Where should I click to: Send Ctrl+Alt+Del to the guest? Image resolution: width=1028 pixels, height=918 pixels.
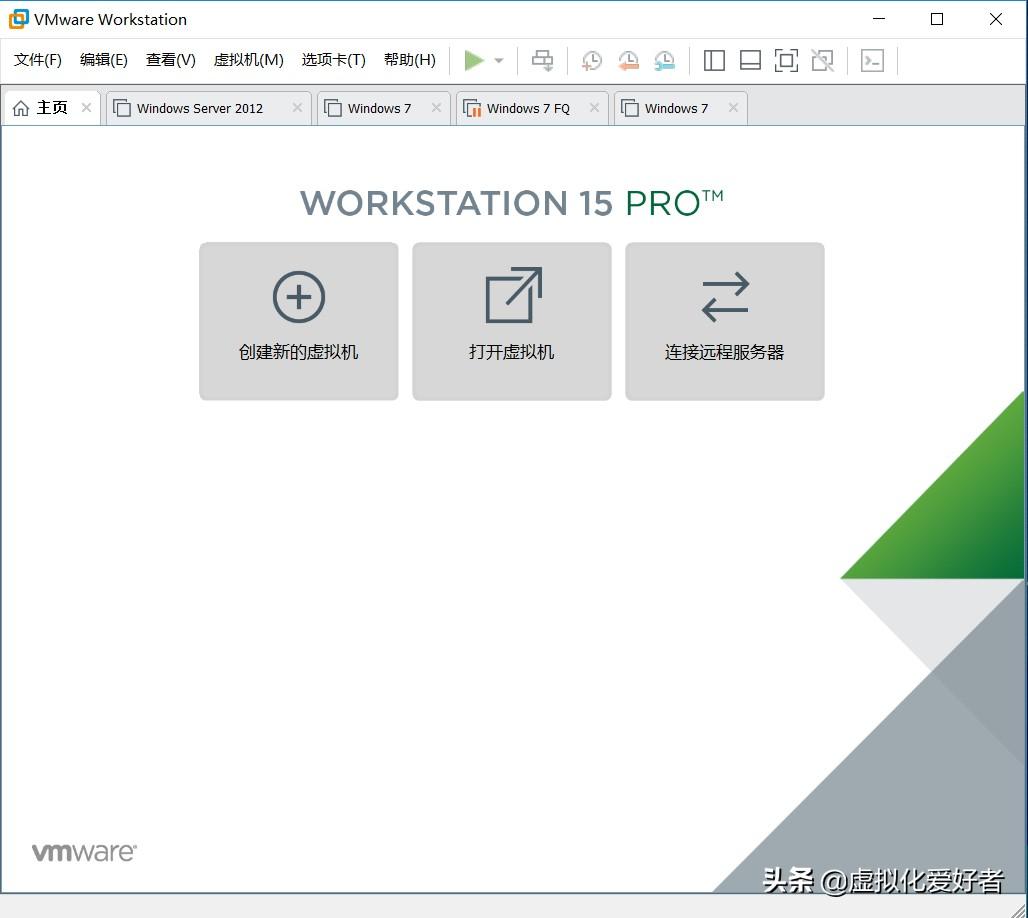point(543,60)
